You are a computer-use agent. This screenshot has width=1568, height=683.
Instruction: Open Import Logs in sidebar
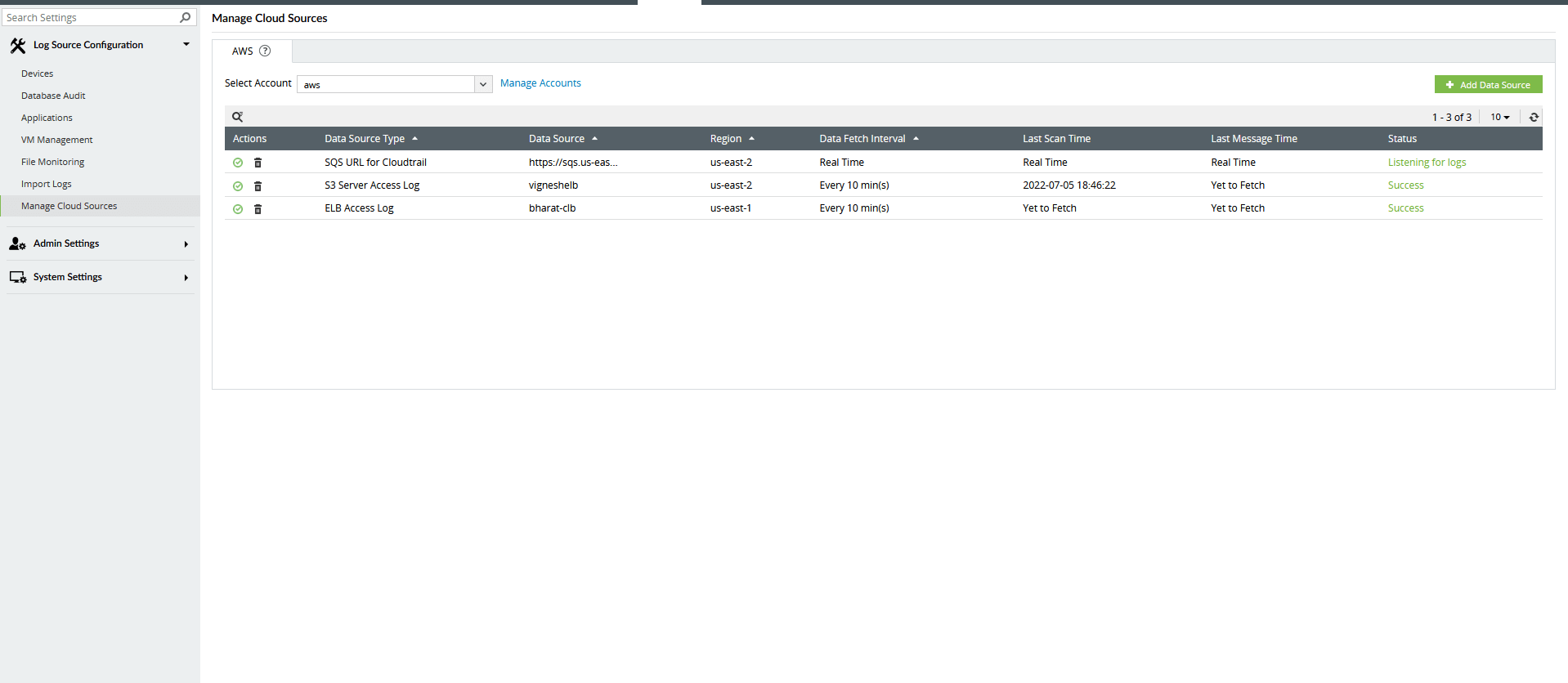(x=47, y=184)
